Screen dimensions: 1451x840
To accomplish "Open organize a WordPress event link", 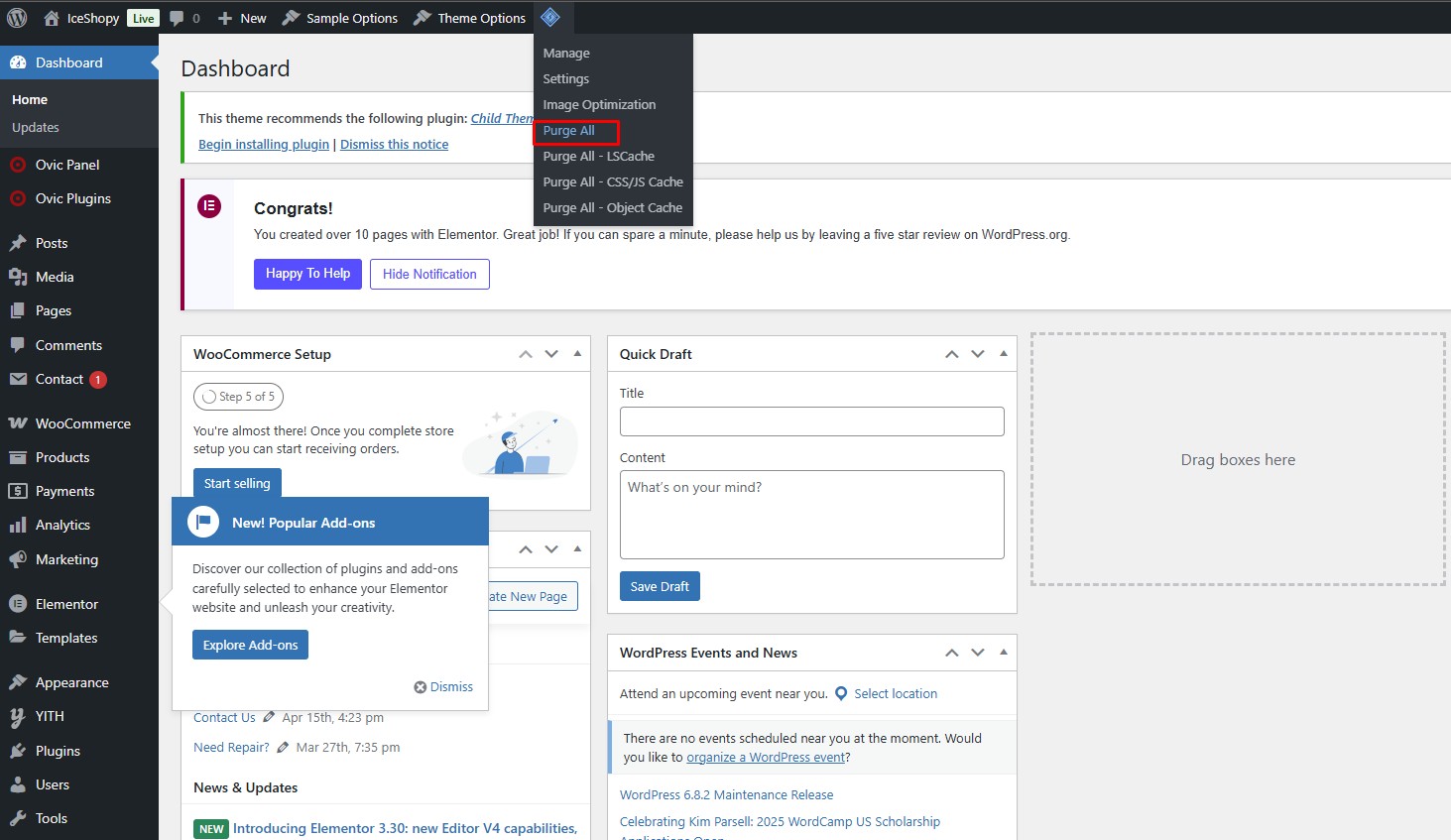I will (766, 757).
